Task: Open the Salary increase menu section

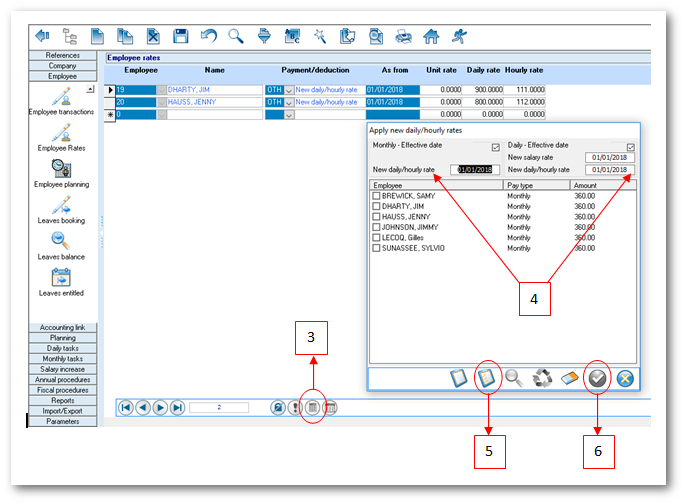Action: (x=62, y=369)
